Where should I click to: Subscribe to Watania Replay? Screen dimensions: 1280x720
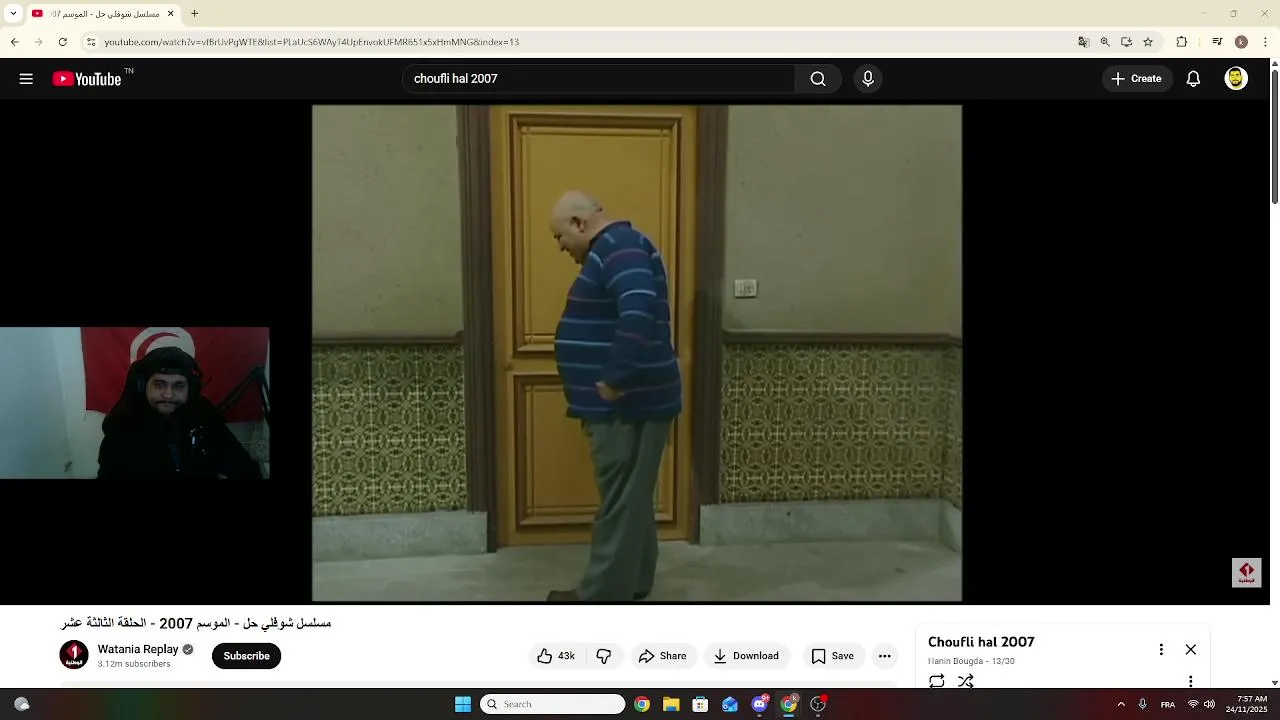(246, 656)
